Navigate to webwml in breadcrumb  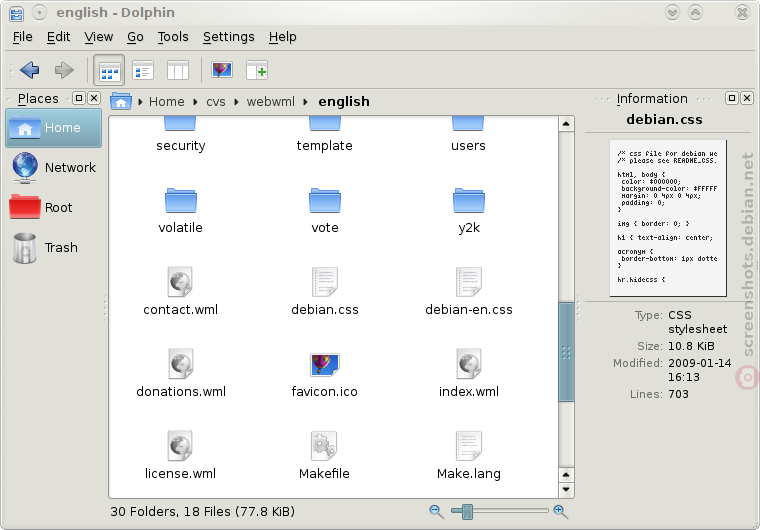pyautogui.click(x=270, y=102)
